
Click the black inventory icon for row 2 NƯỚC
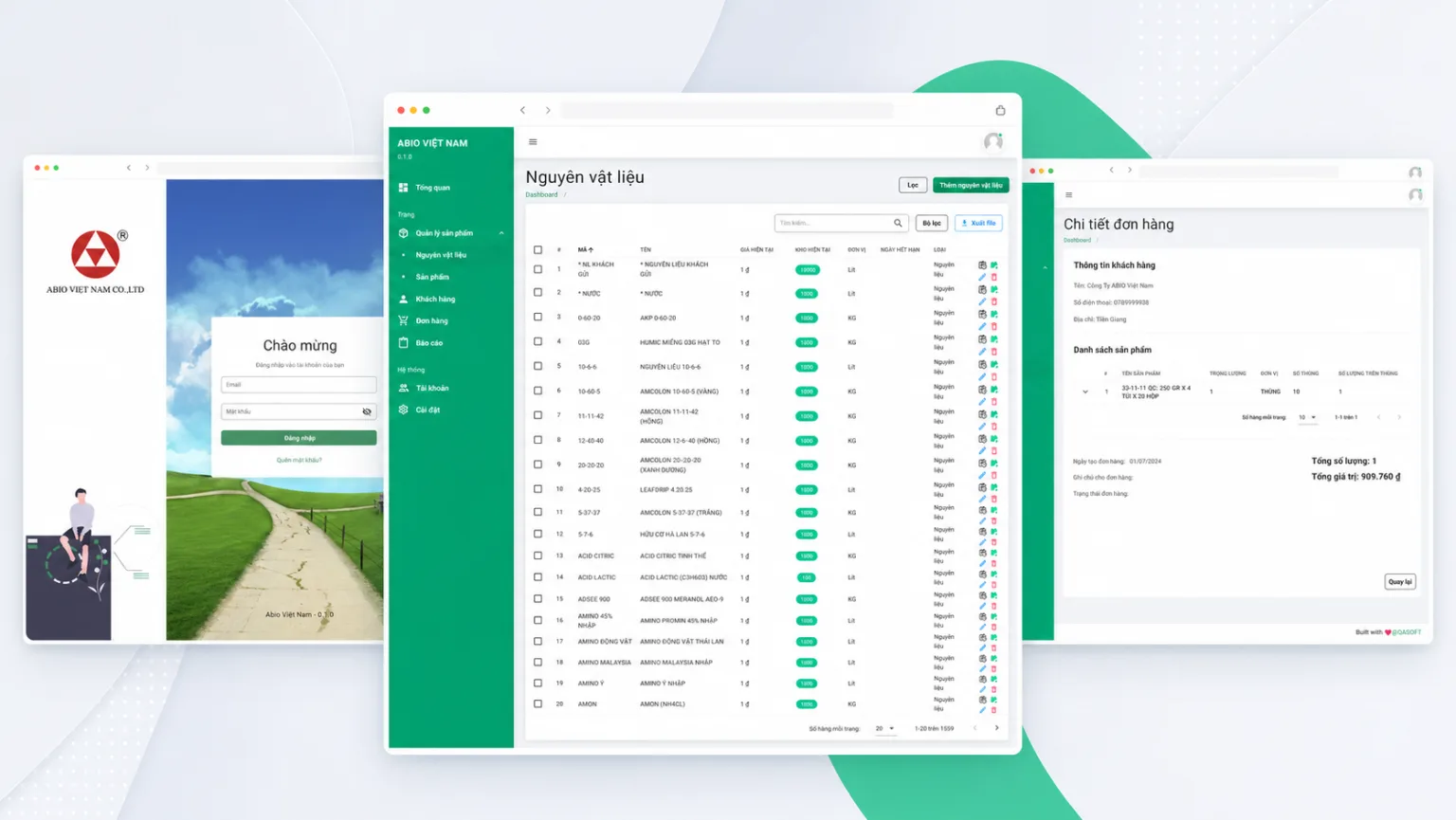(x=982, y=289)
